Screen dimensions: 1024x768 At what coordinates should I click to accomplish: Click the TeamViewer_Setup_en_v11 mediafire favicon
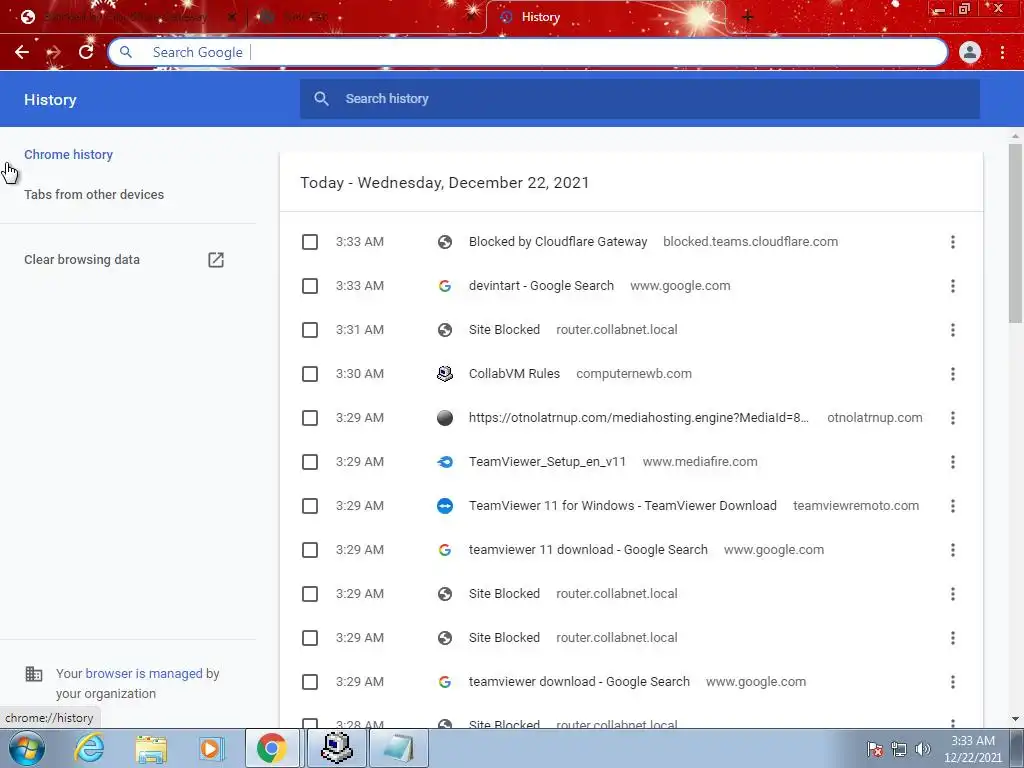tap(445, 462)
